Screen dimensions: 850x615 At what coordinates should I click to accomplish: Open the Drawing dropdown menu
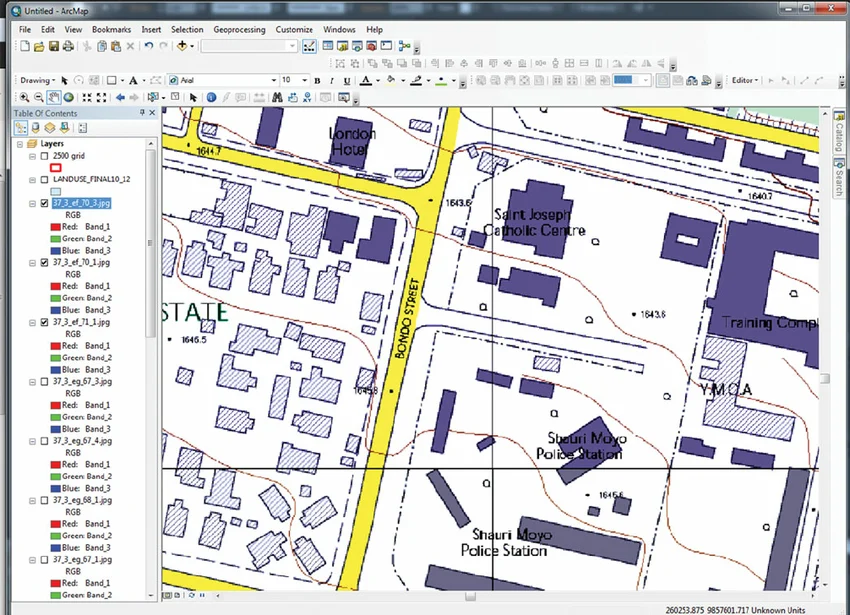pos(38,80)
